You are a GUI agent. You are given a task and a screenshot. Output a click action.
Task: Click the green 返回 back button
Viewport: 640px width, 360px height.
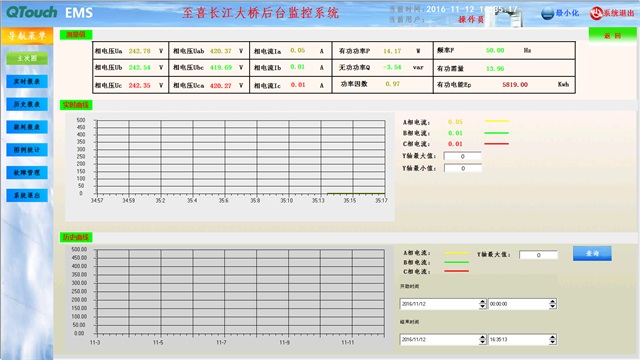(x=612, y=36)
